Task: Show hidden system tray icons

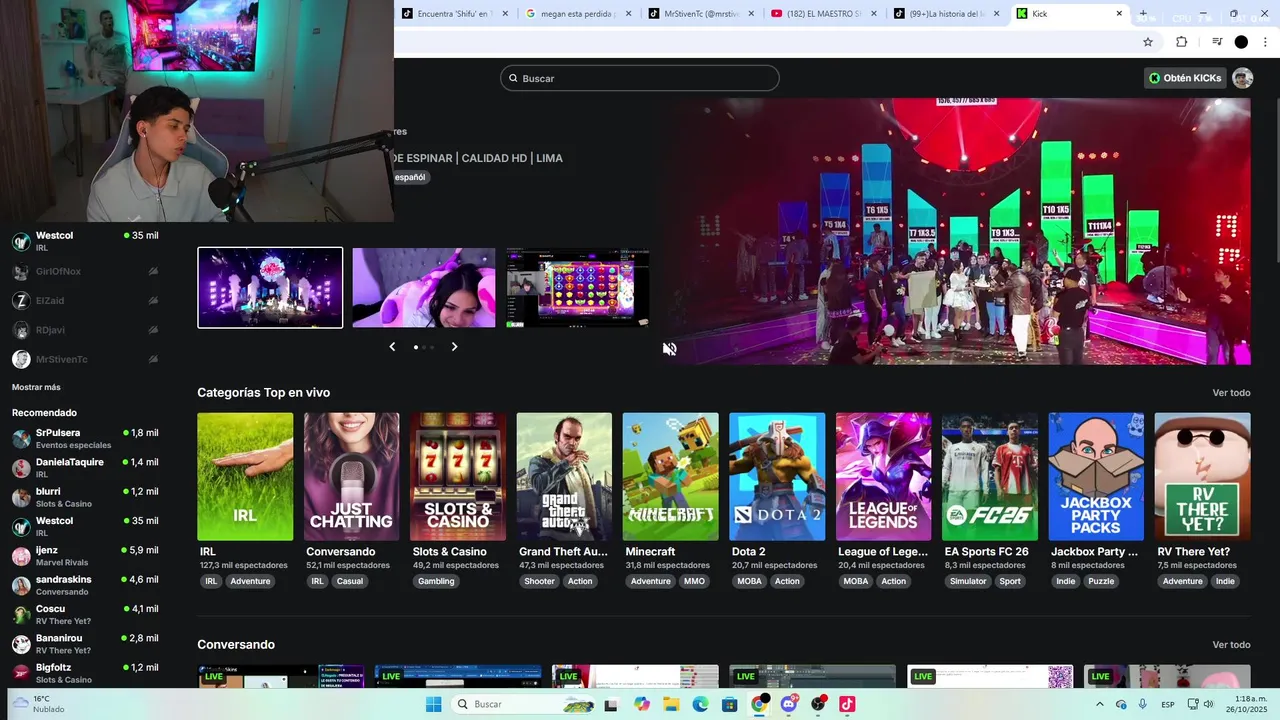Action: click(x=1100, y=704)
